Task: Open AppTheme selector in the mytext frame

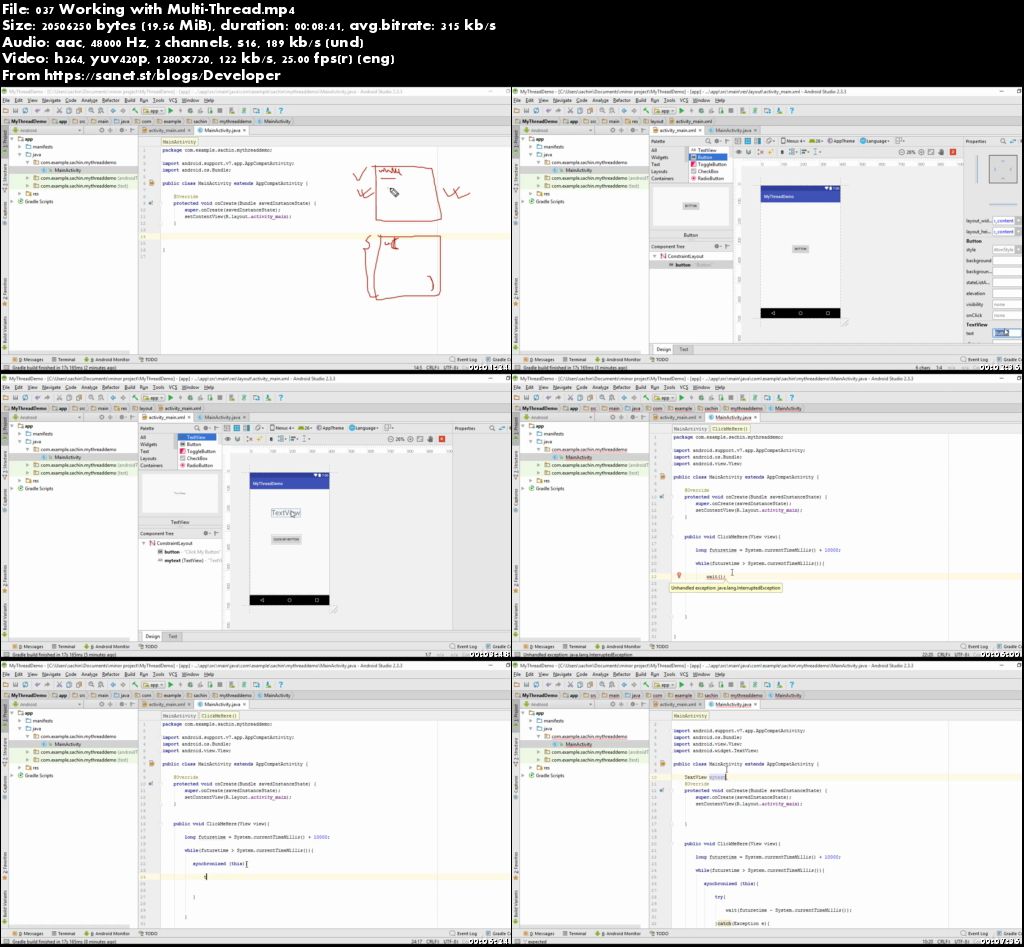Action: click(330, 428)
